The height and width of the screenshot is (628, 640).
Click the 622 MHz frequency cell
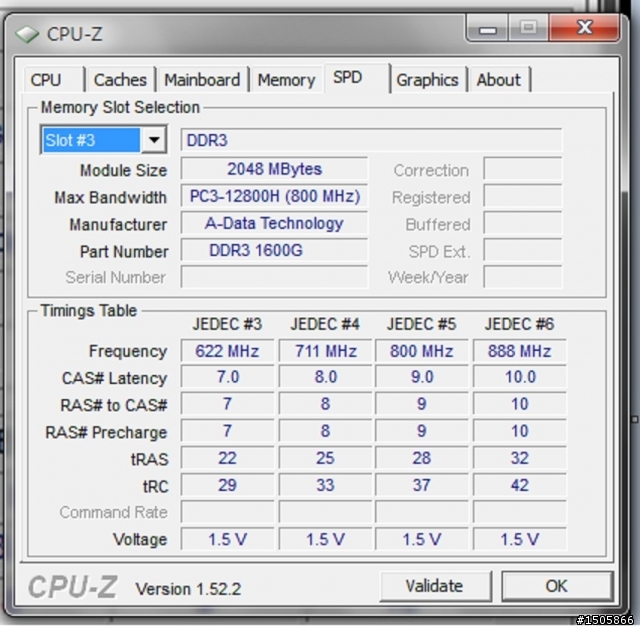(227, 351)
